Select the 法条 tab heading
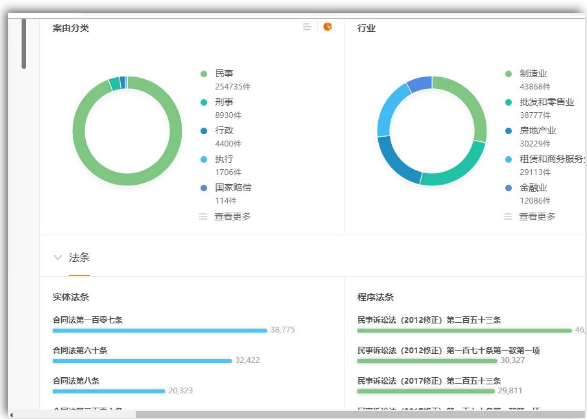 79,258
